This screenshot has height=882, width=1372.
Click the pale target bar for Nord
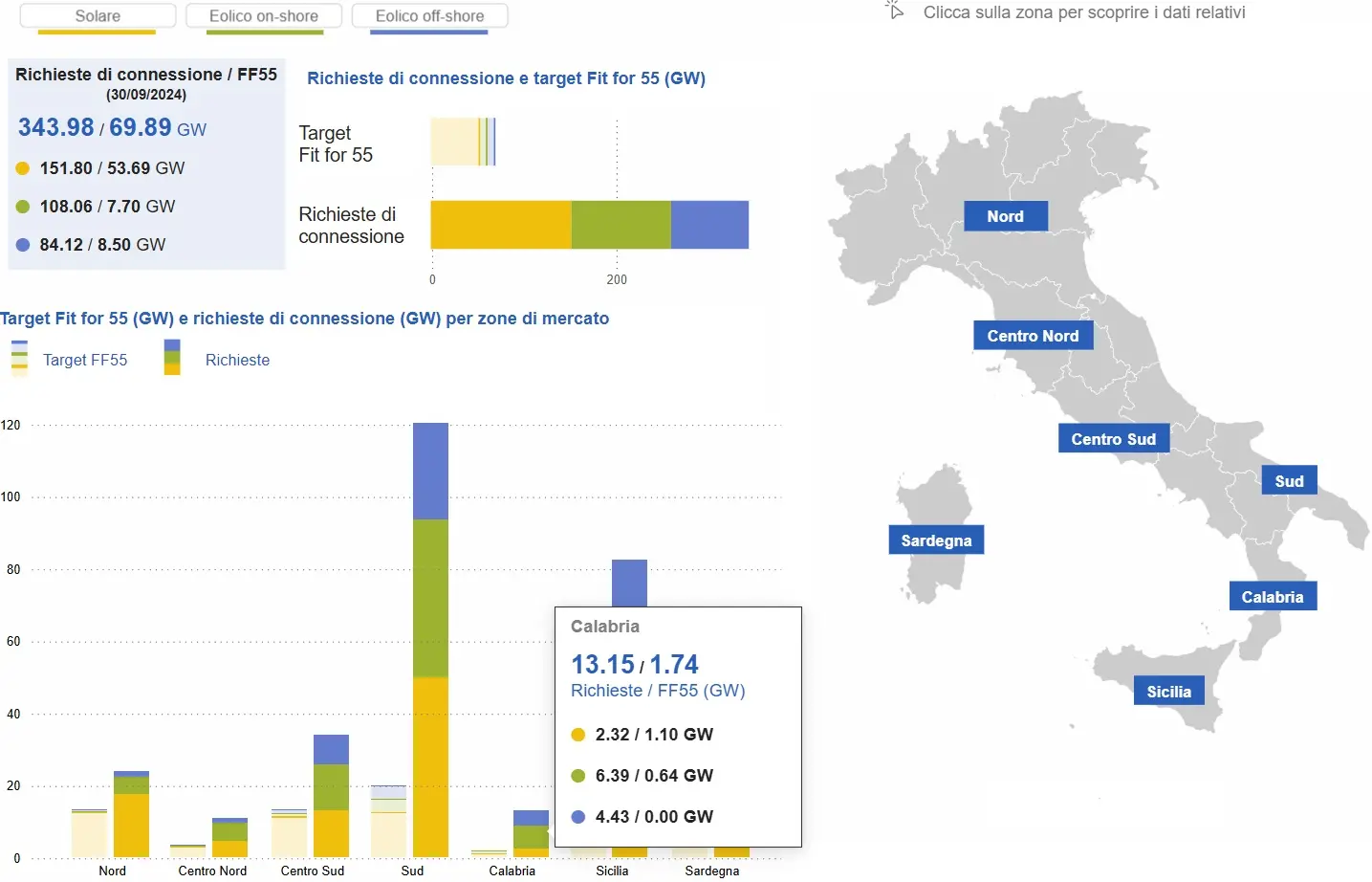click(x=89, y=833)
